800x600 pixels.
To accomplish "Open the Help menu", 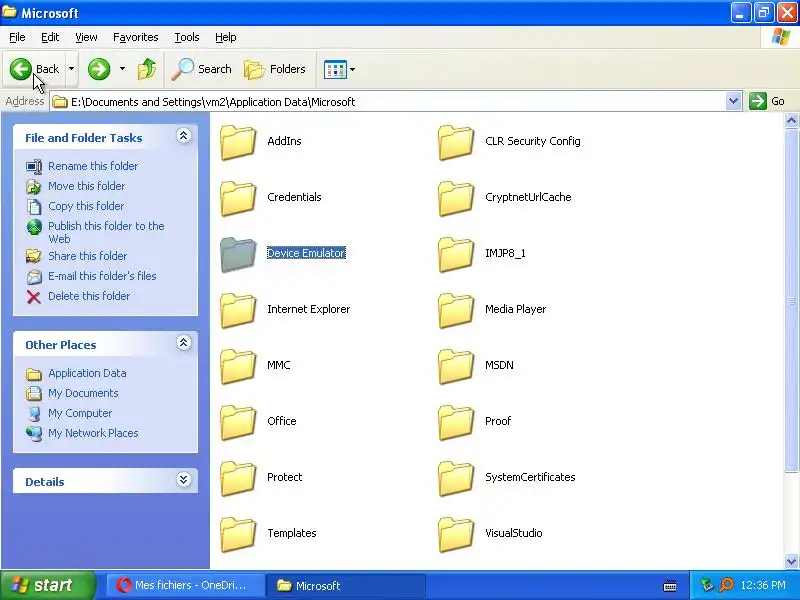I will tap(226, 37).
